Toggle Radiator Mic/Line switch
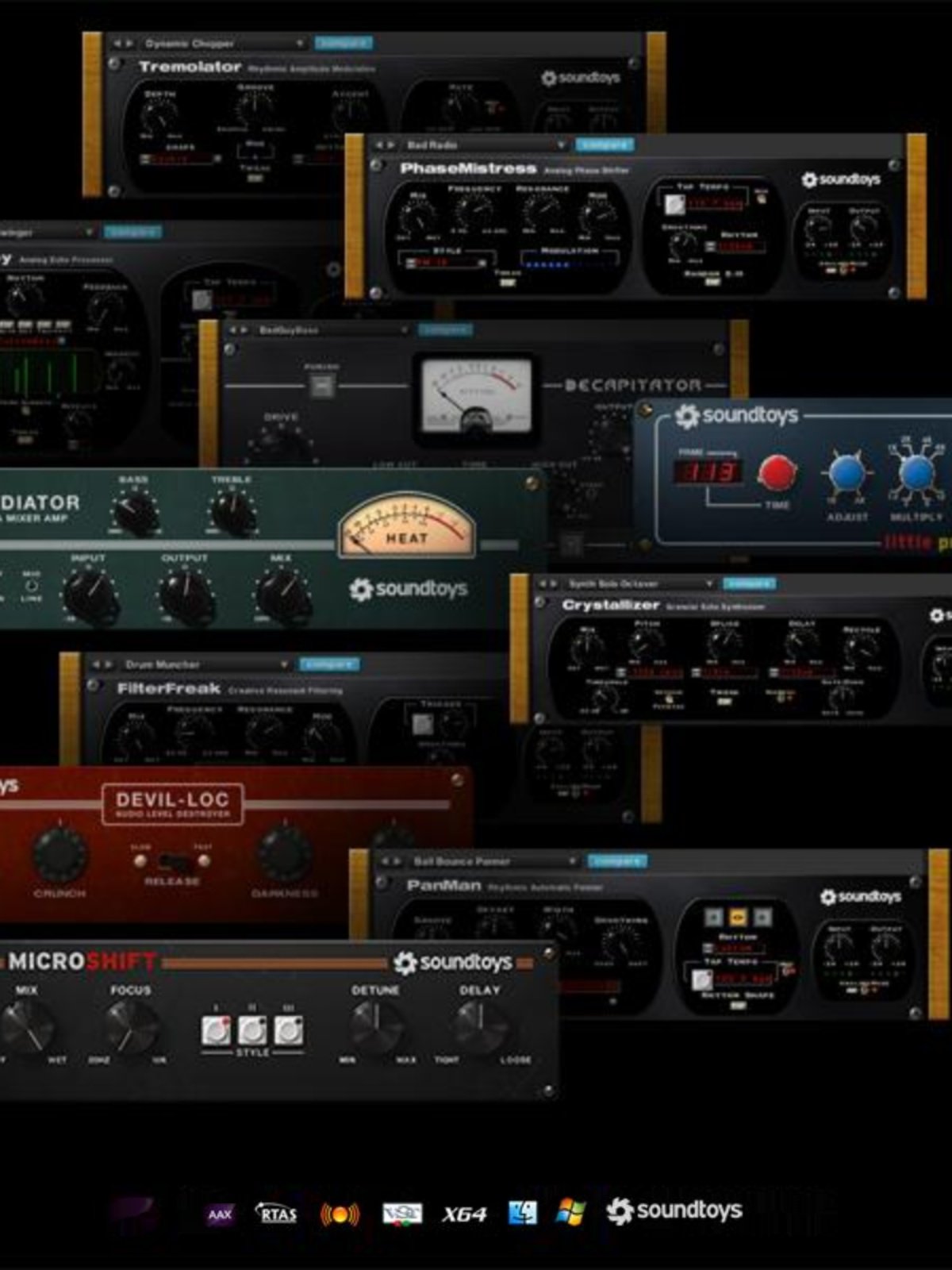 click(x=31, y=586)
